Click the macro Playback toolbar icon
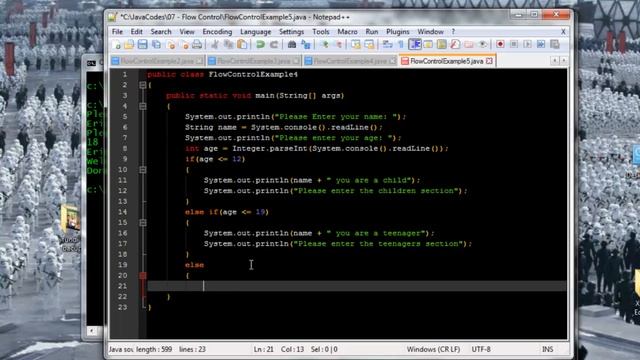The width and height of the screenshot is (640, 360). tap(527, 44)
